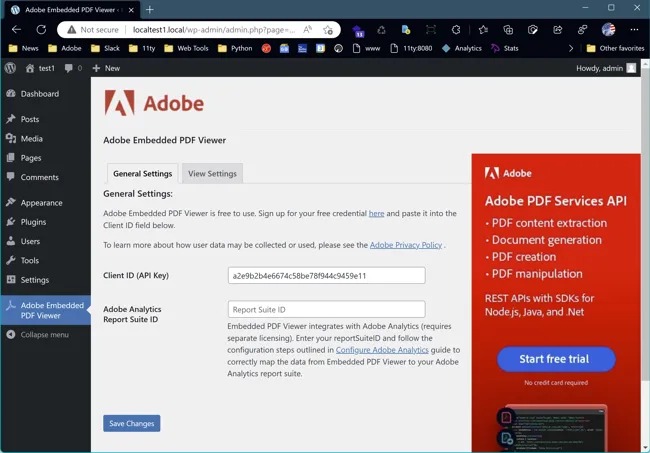
Task: Open the Media library menu
Action: coord(31,139)
